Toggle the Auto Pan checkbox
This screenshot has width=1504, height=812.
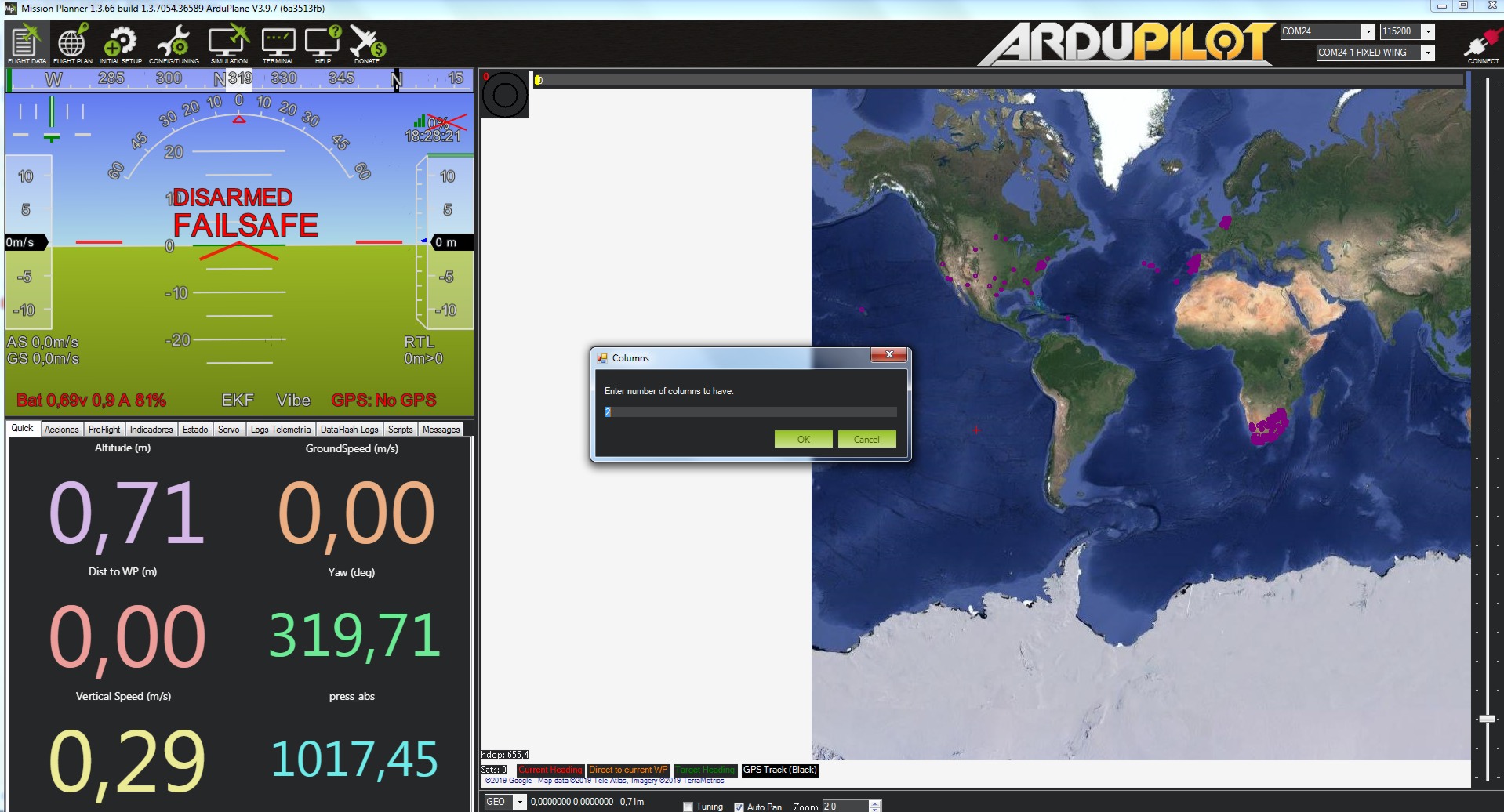(x=739, y=807)
